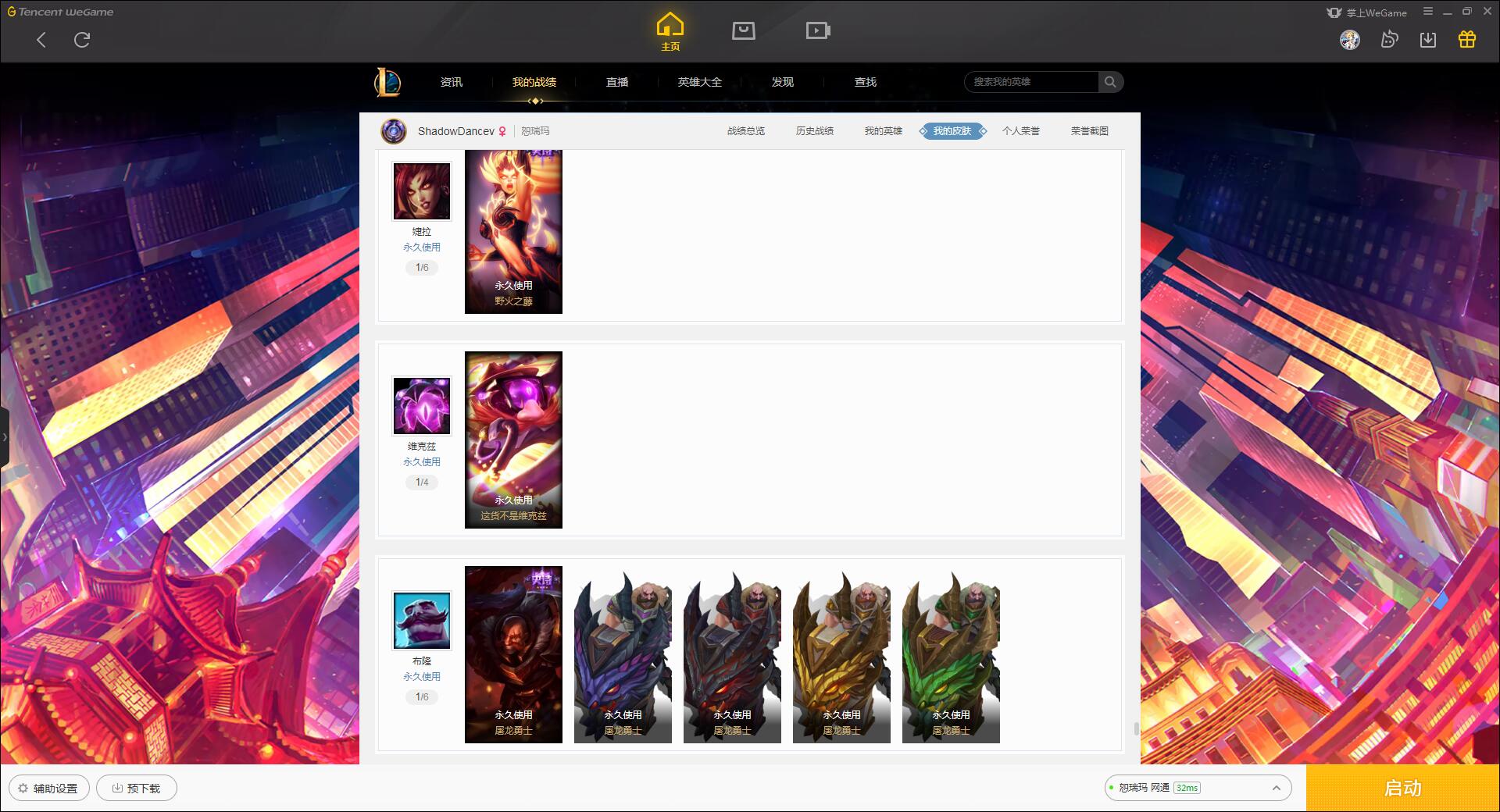The image size is (1500, 812).
Task: Open the green 屠龙勇士 chroma card
Action: coord(951,654)
